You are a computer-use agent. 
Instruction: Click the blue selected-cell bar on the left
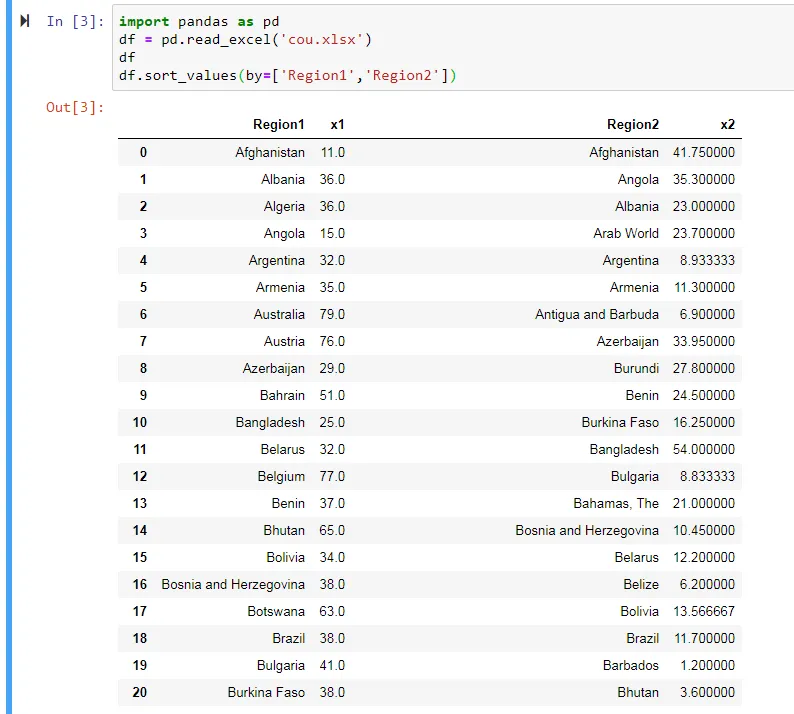tap(9, 357)
